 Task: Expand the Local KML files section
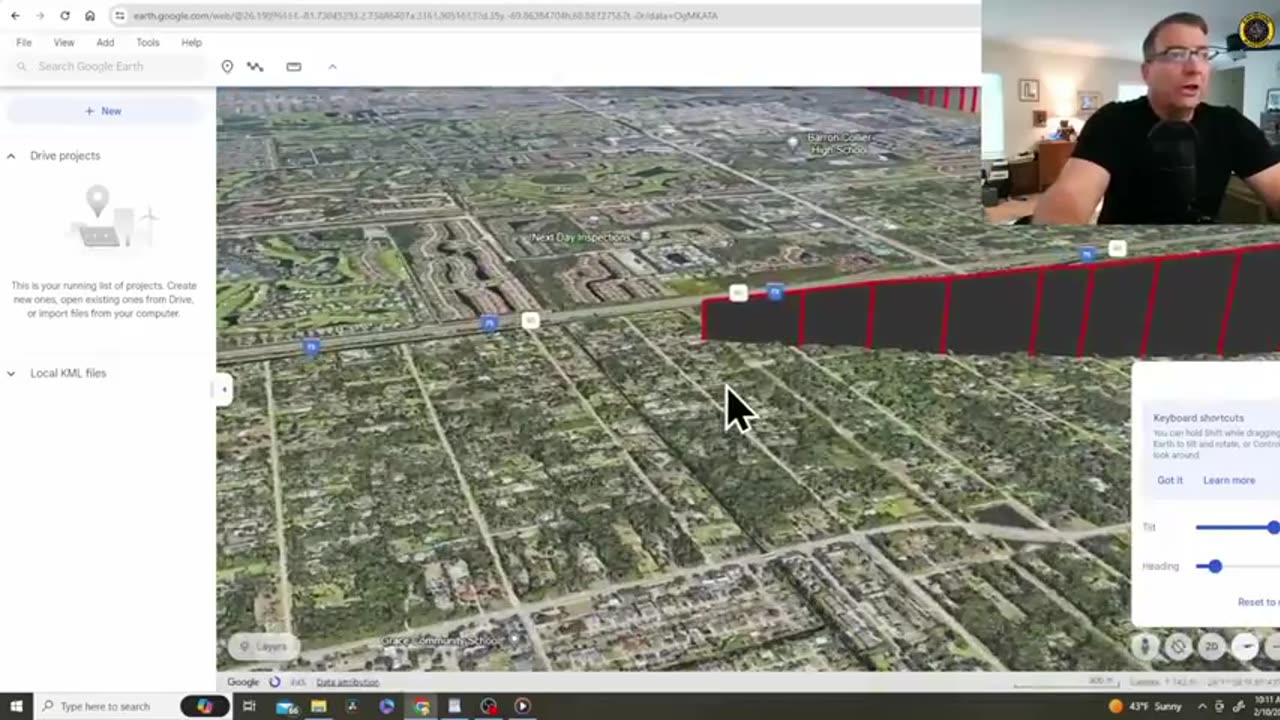tap(11, 373)
